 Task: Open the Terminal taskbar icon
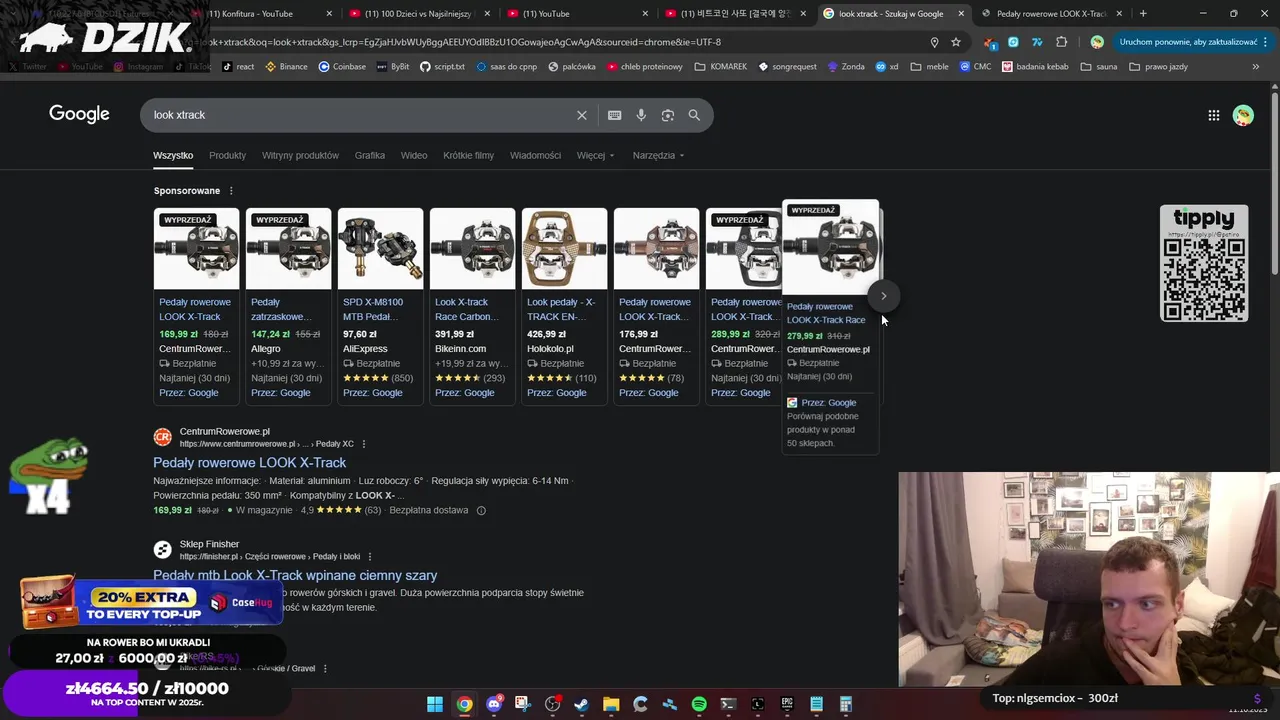pos(728,704)
